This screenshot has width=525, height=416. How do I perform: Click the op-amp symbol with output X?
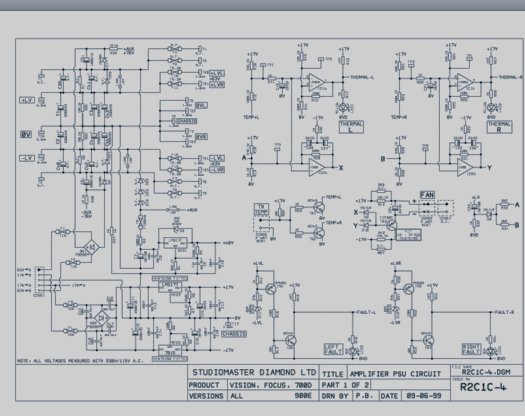[316, 167]
